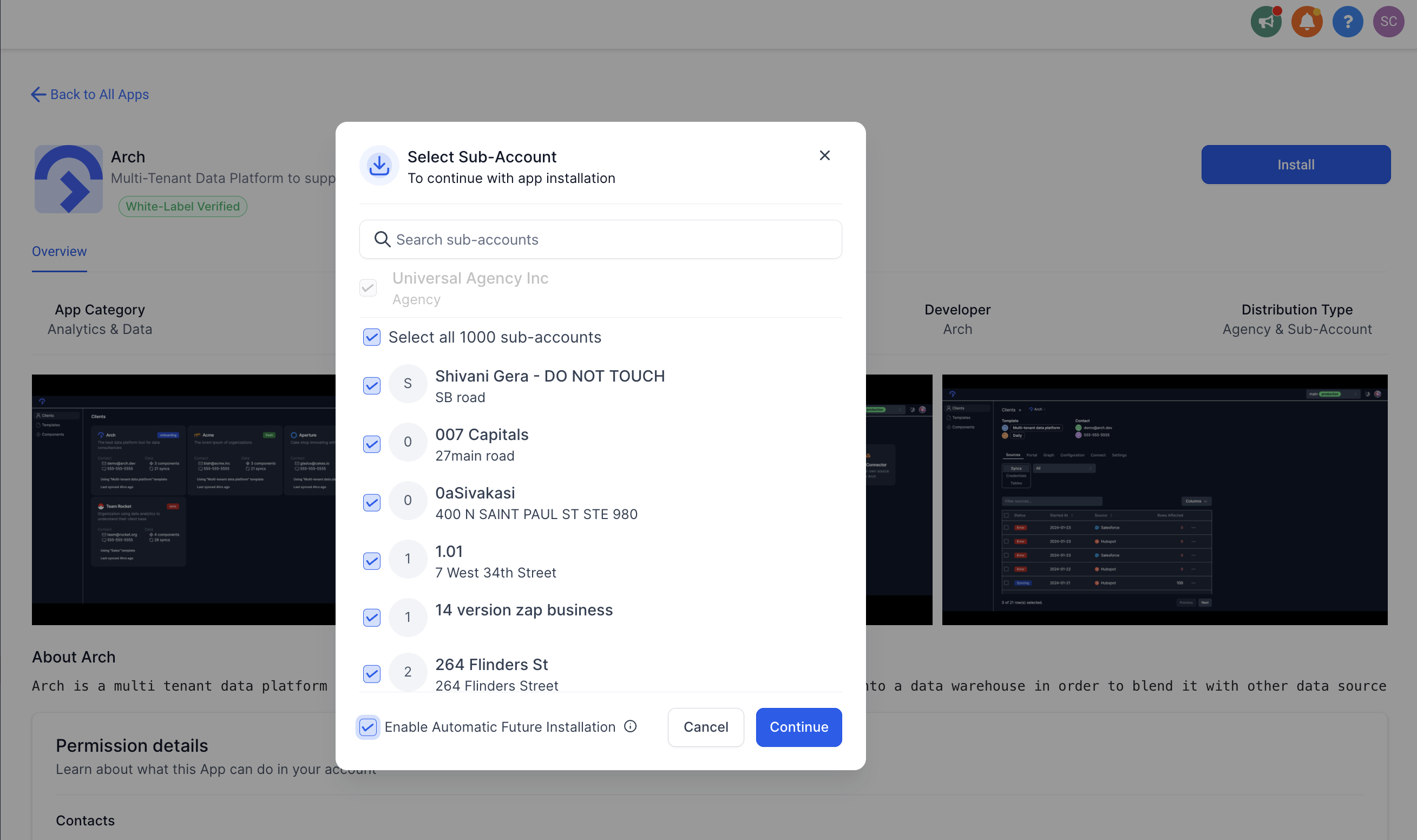Select the "Shivani Gera - DO NOT TOUCH" name

click(x=550, y=376)
